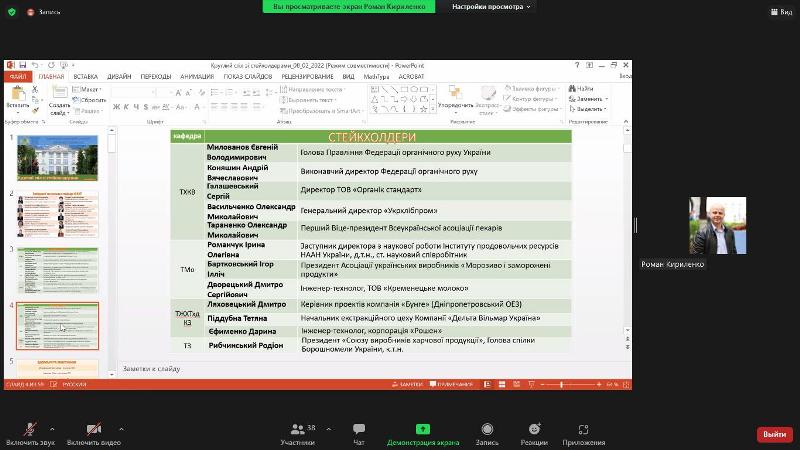Toggle text shadow S formatting
Screen dimensions: 800x450
(146, 107)
